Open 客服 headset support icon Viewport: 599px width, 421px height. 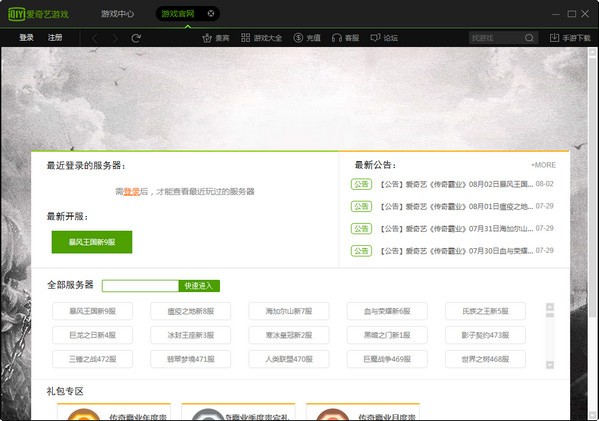(x=337, y=37)
